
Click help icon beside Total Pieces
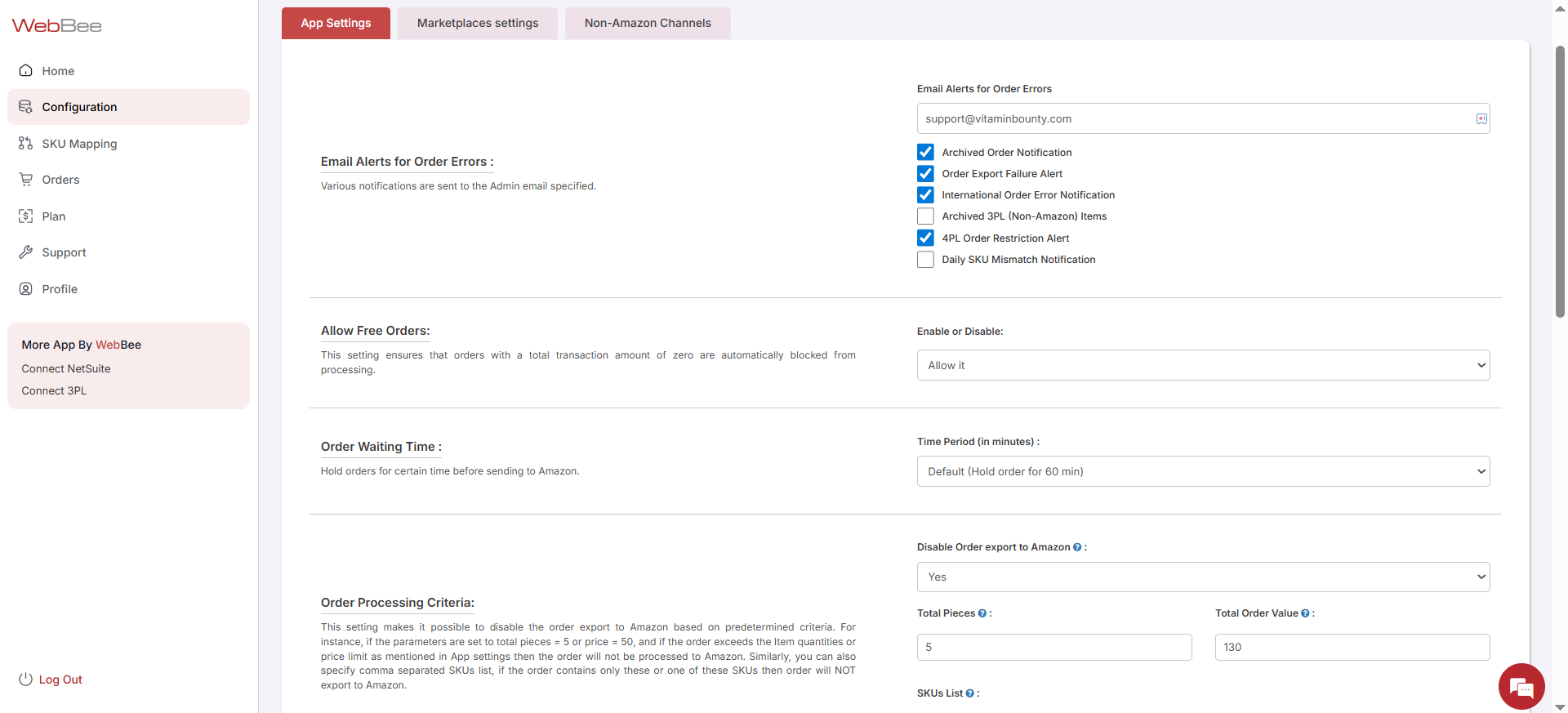(982, 613)
